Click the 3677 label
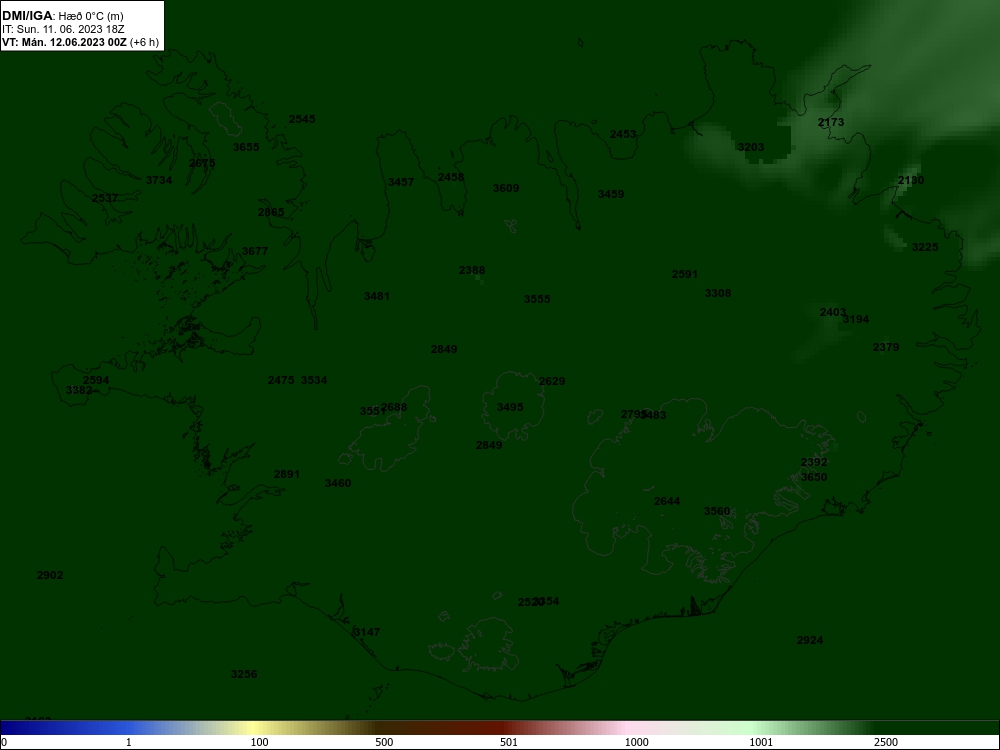 [x=255, y=251]
